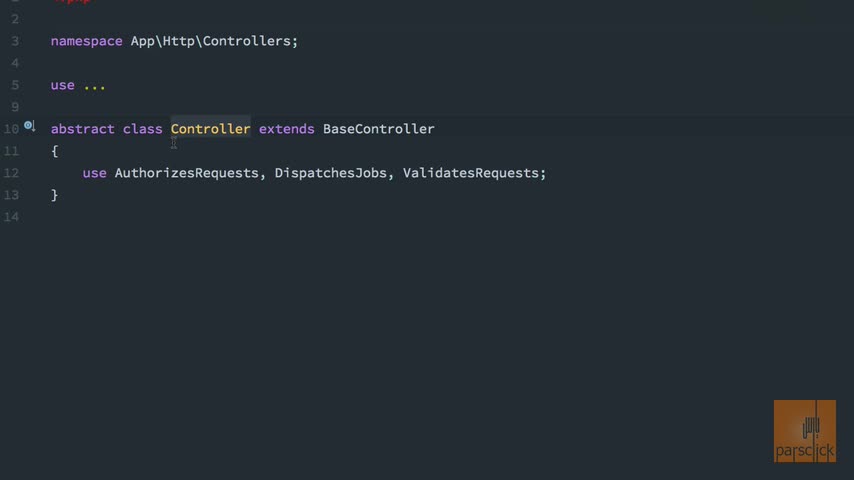This screenshot has width=854, height=480.
Task: Place cursor at closing brace on line 13
Action: point(54,195)
